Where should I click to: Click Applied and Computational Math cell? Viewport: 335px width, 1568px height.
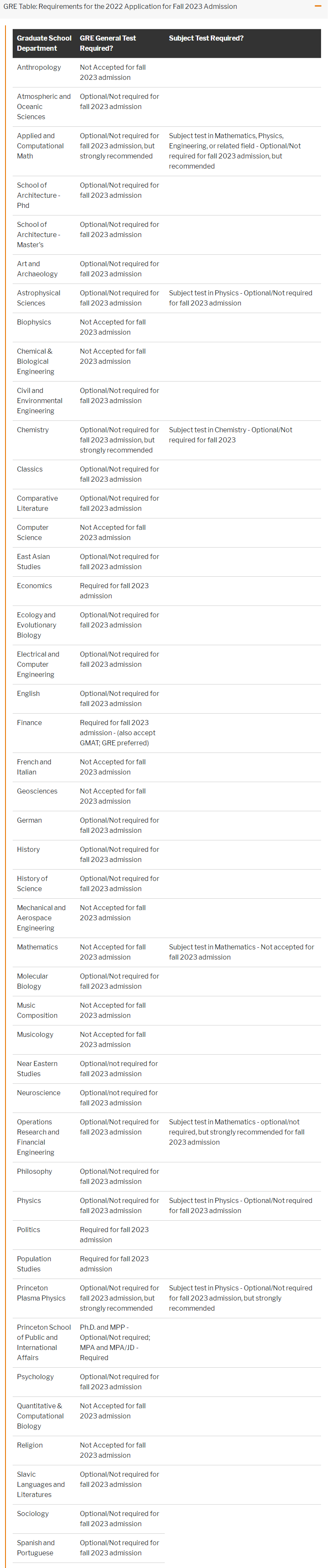tap(40, 146)
